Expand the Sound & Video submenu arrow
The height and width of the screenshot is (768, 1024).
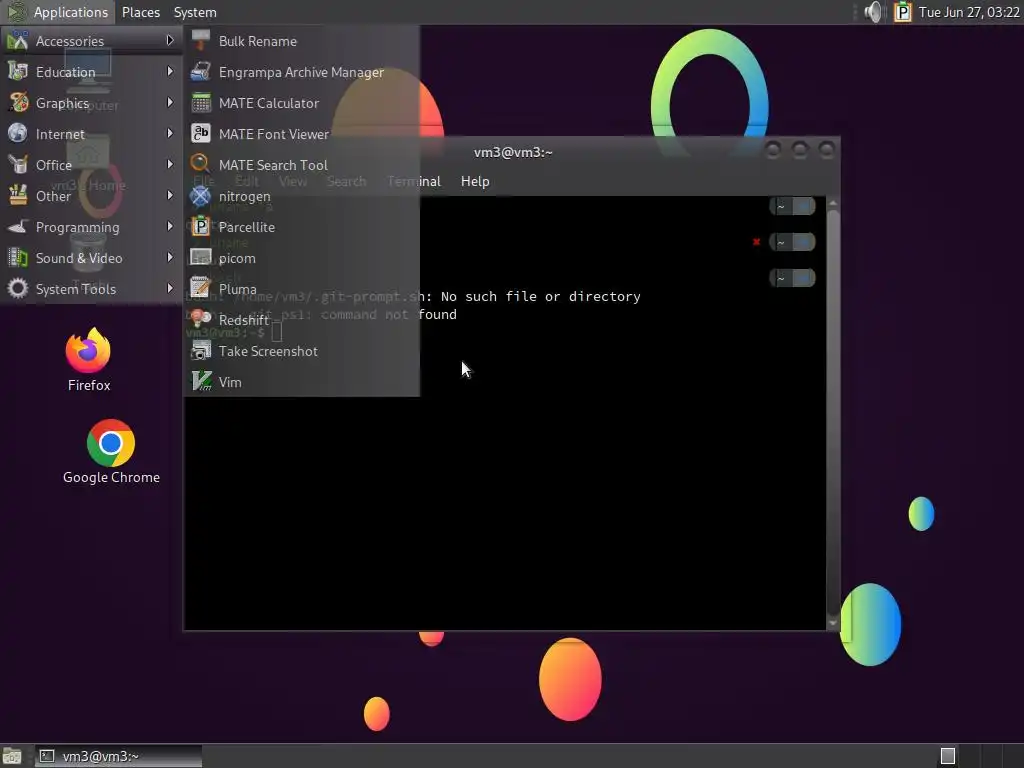tap(170, 257)
